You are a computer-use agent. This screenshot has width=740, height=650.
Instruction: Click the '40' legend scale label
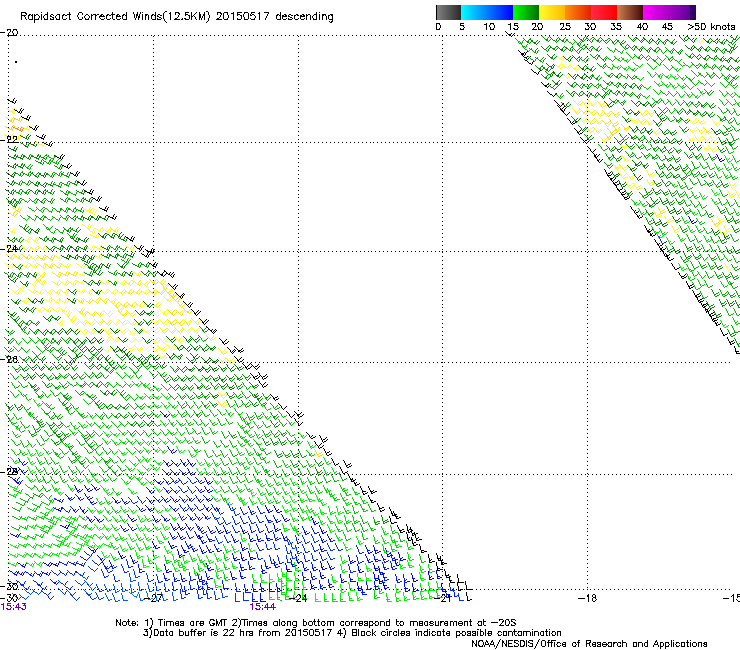pyautogui.click(x=642, y=27)
